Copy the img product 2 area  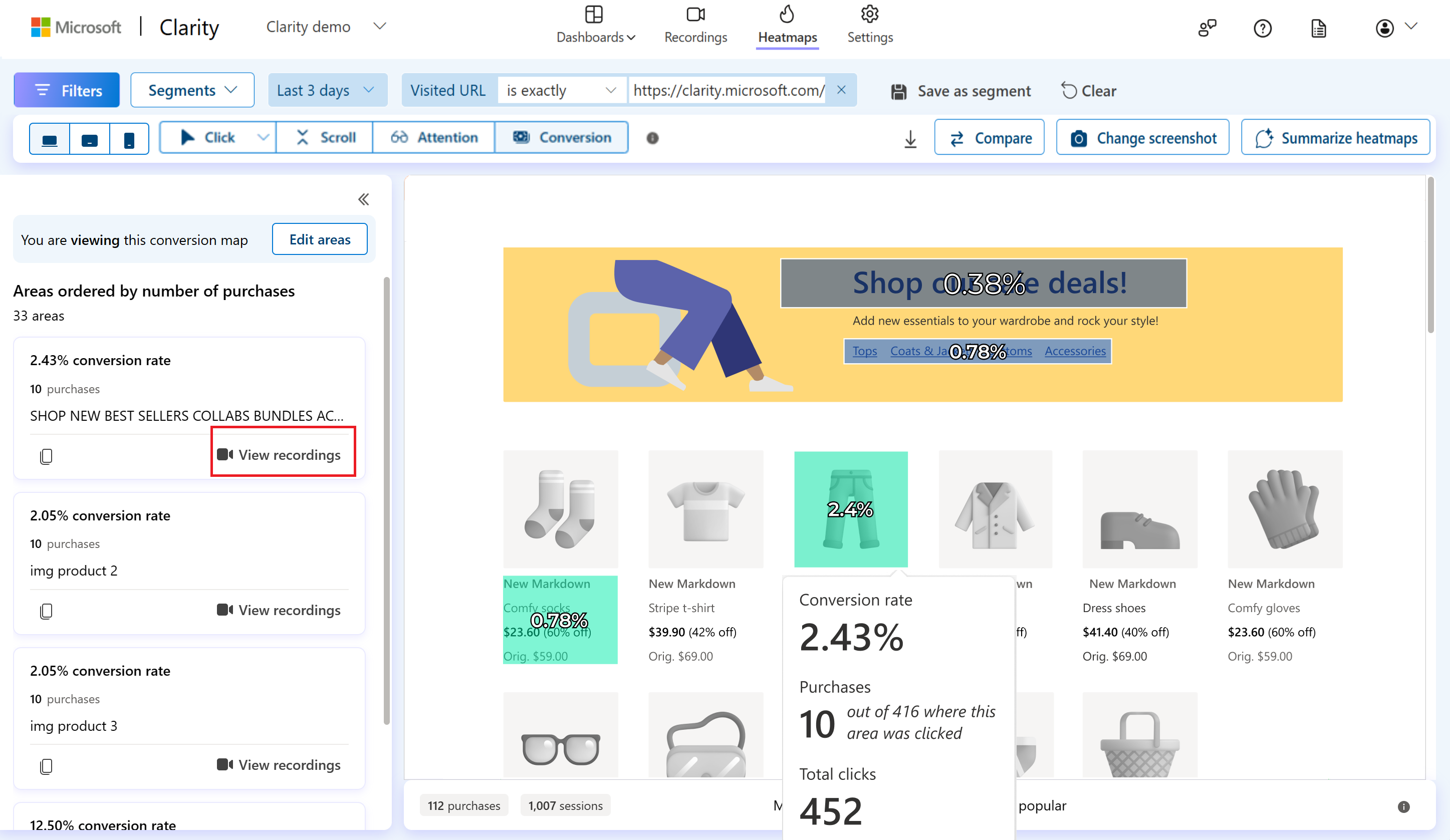click(x=46, y=611)
